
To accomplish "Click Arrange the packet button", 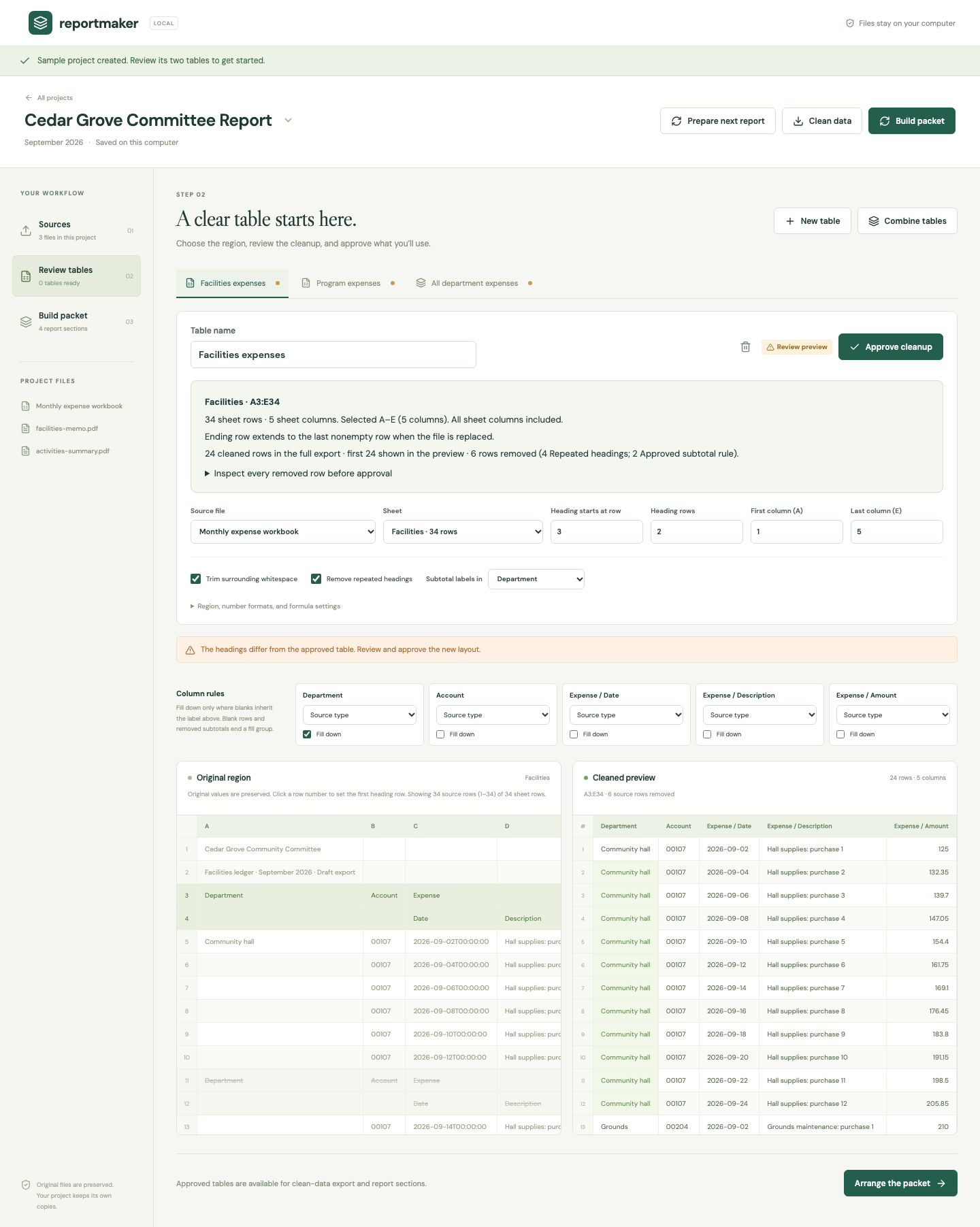I will pos(900,1183).
